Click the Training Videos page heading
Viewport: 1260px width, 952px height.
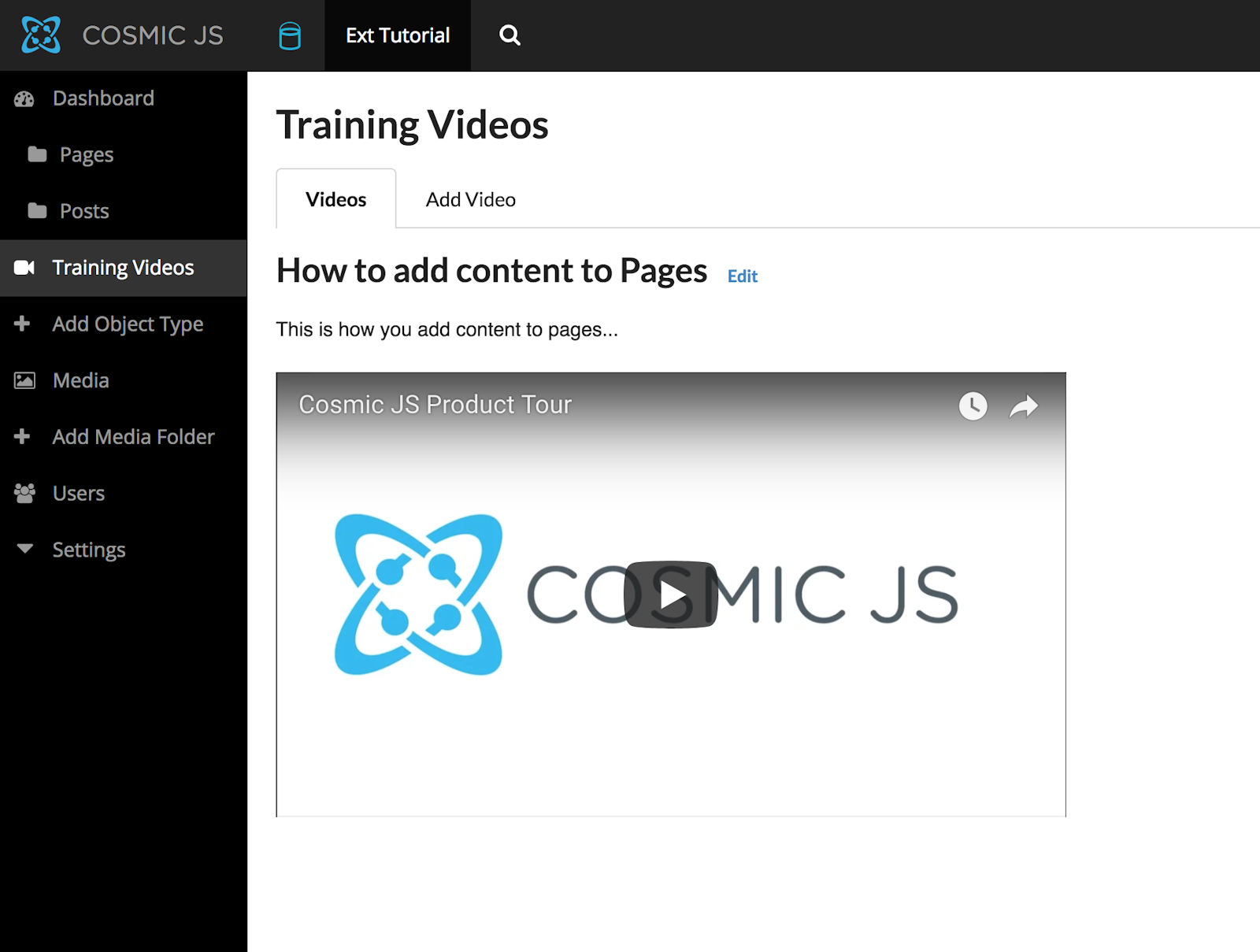click(x=412, y=124)
